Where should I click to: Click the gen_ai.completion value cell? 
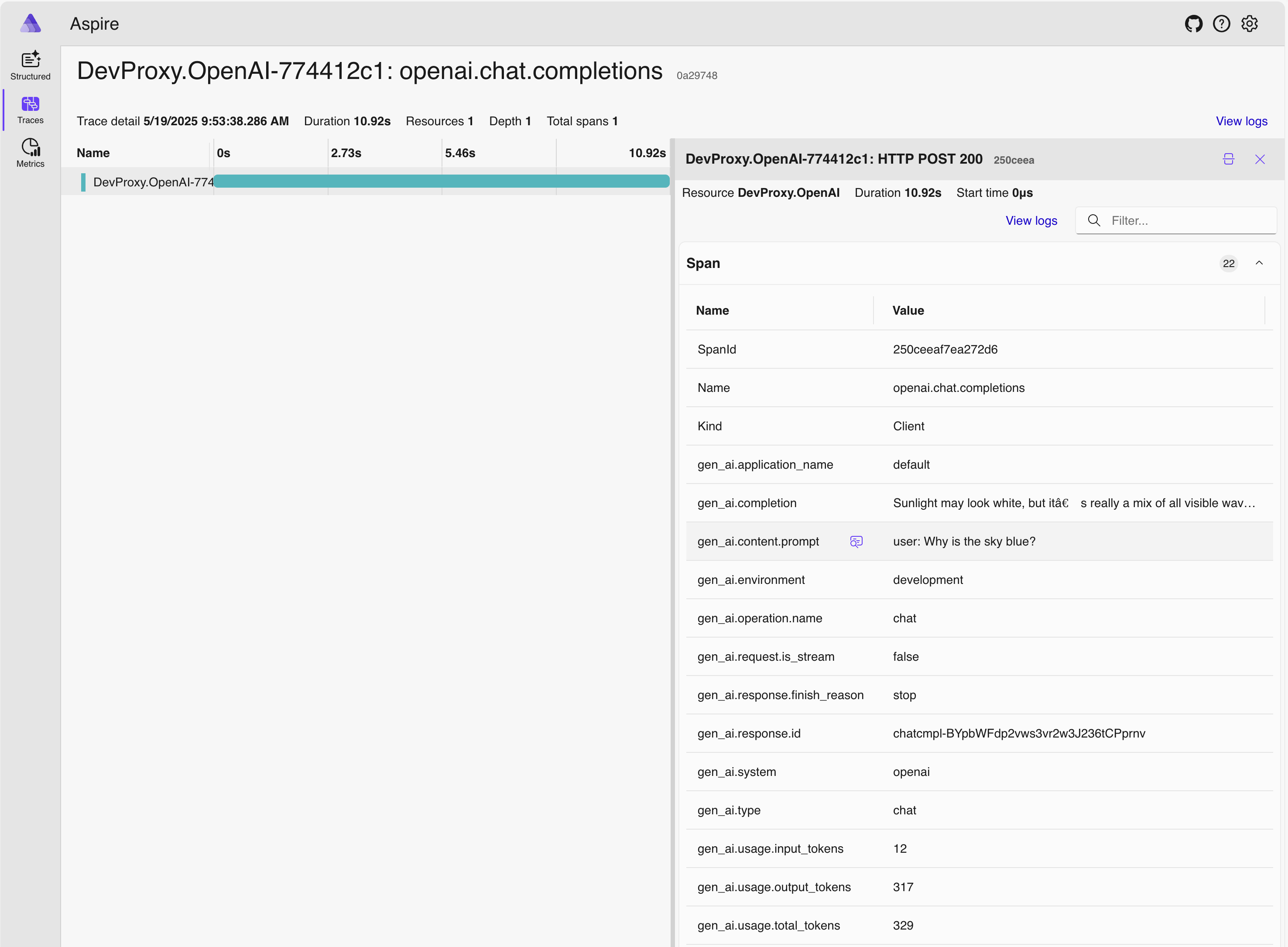(1073, 503)
